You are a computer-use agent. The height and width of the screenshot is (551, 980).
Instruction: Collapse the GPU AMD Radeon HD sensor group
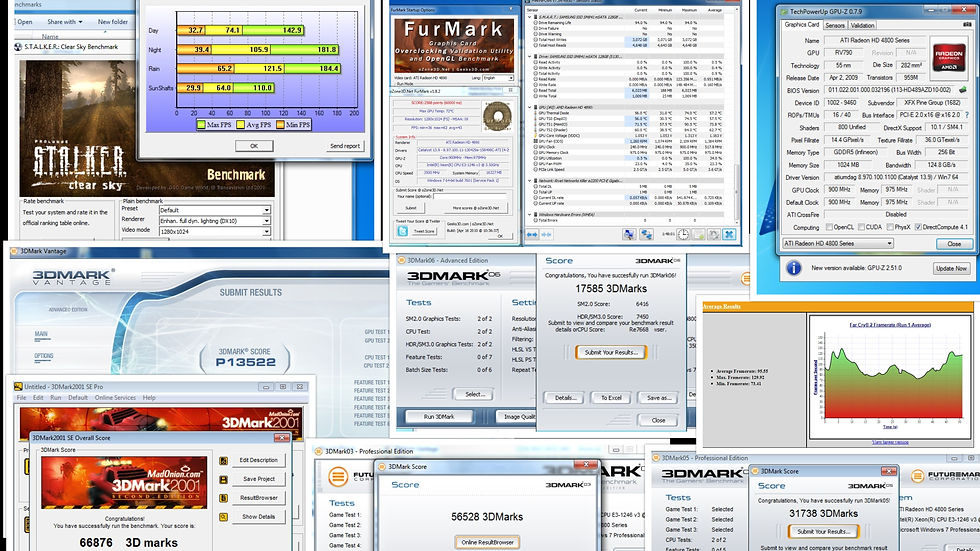(530, 107)
